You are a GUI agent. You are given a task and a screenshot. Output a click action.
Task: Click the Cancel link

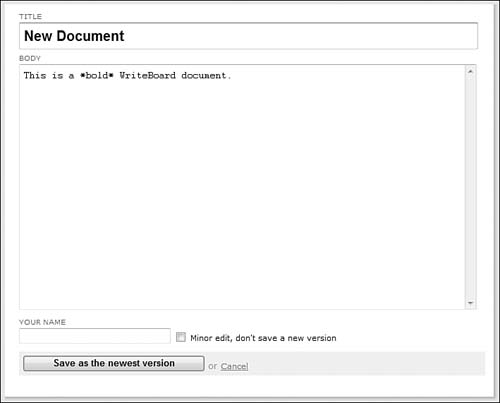234,366
